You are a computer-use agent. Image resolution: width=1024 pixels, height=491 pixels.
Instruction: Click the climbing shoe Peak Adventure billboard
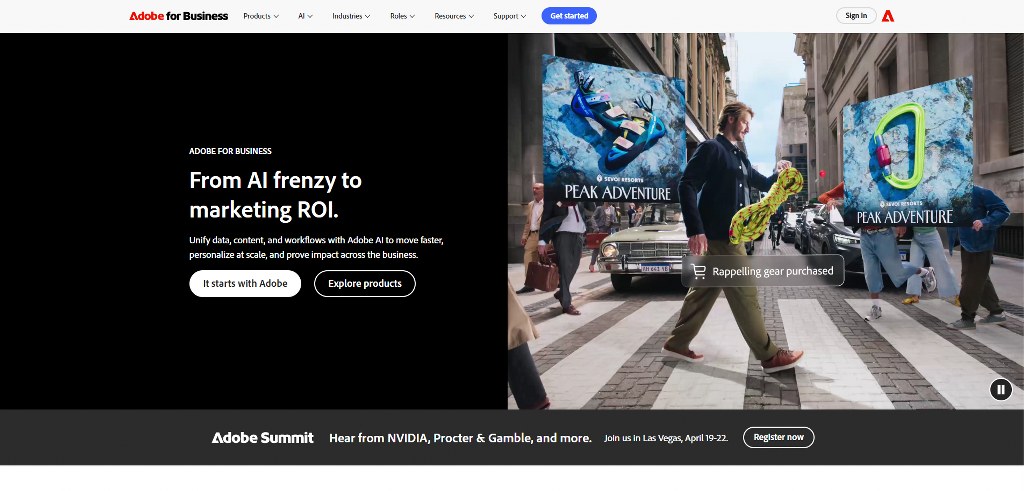click(x=614, y=130)
